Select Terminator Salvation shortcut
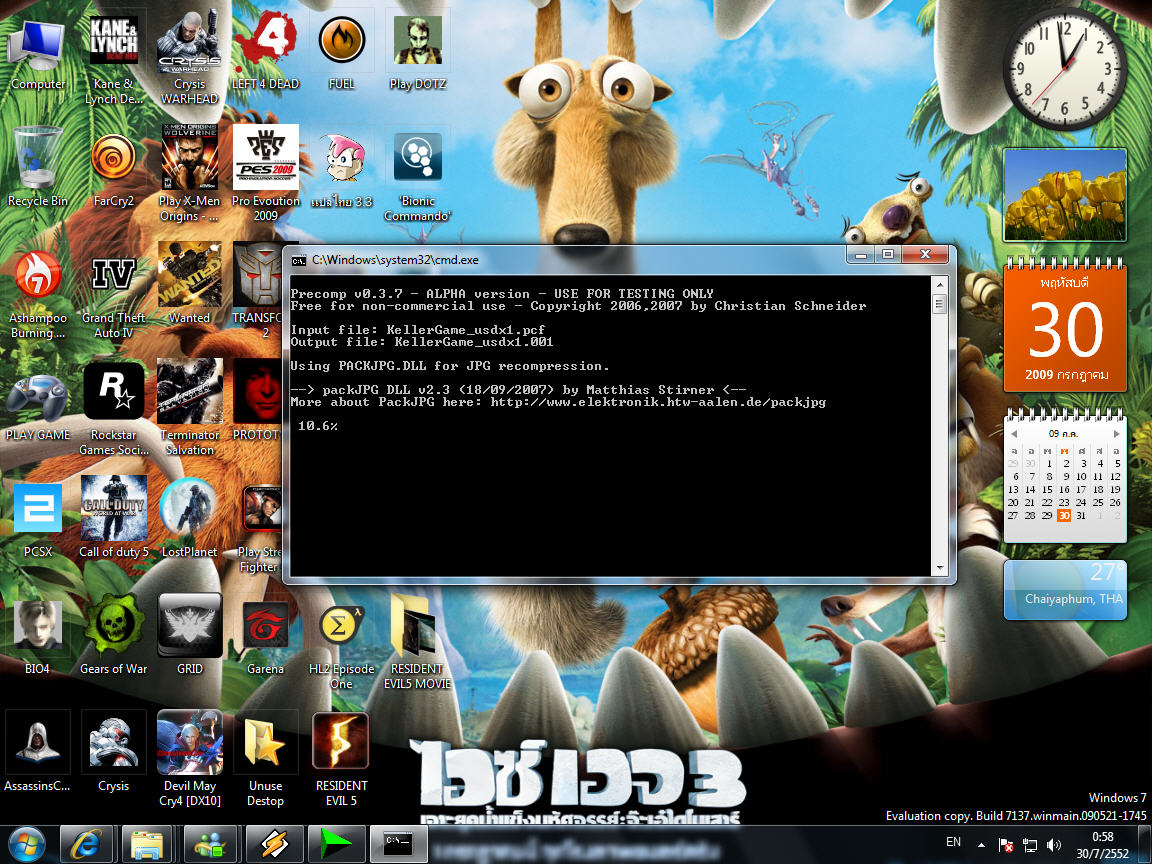The width and height of the screenshot is (1152, 864). pos(190,408)
